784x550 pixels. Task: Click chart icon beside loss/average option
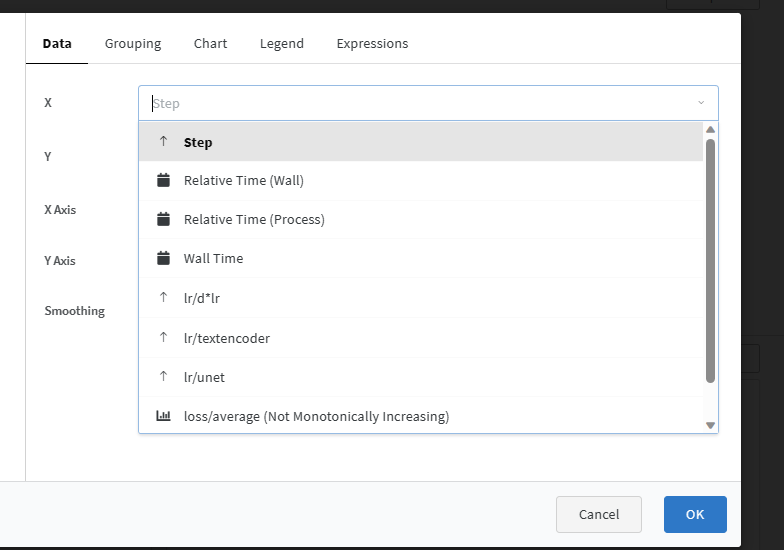pyautogui.click(x=163, y=416)
